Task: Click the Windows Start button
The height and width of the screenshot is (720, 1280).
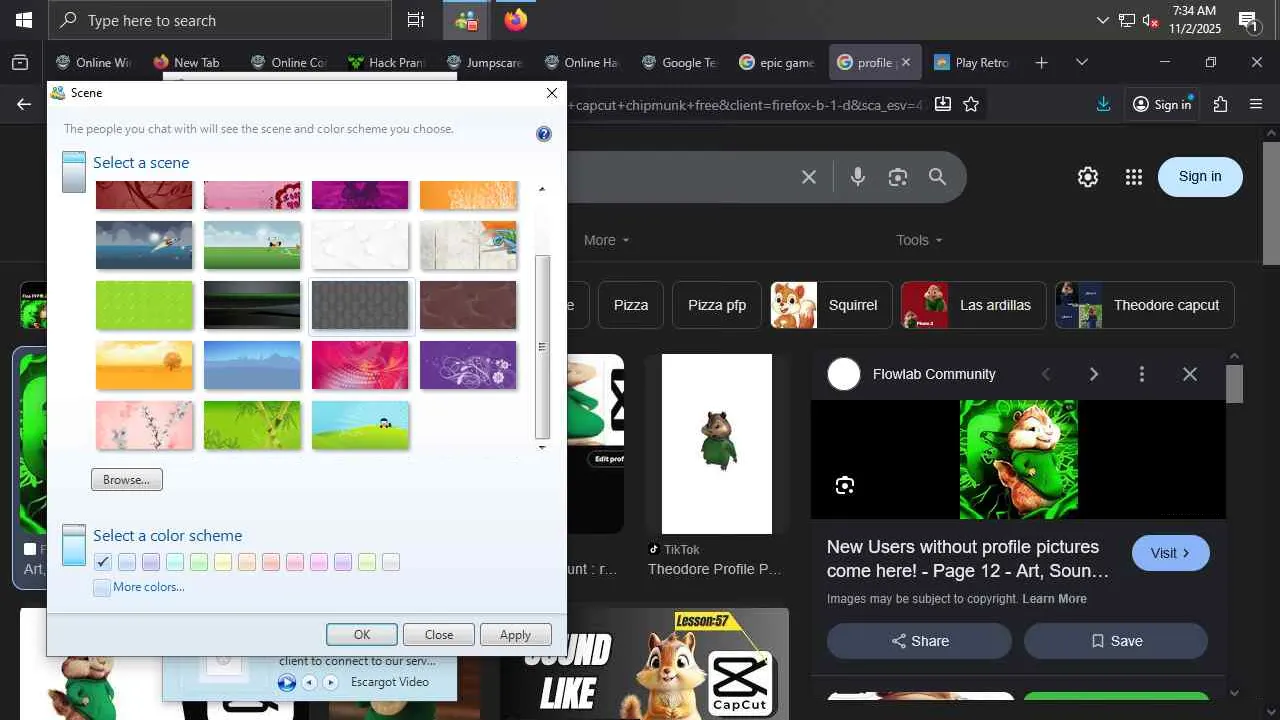Action: point(23,20)
